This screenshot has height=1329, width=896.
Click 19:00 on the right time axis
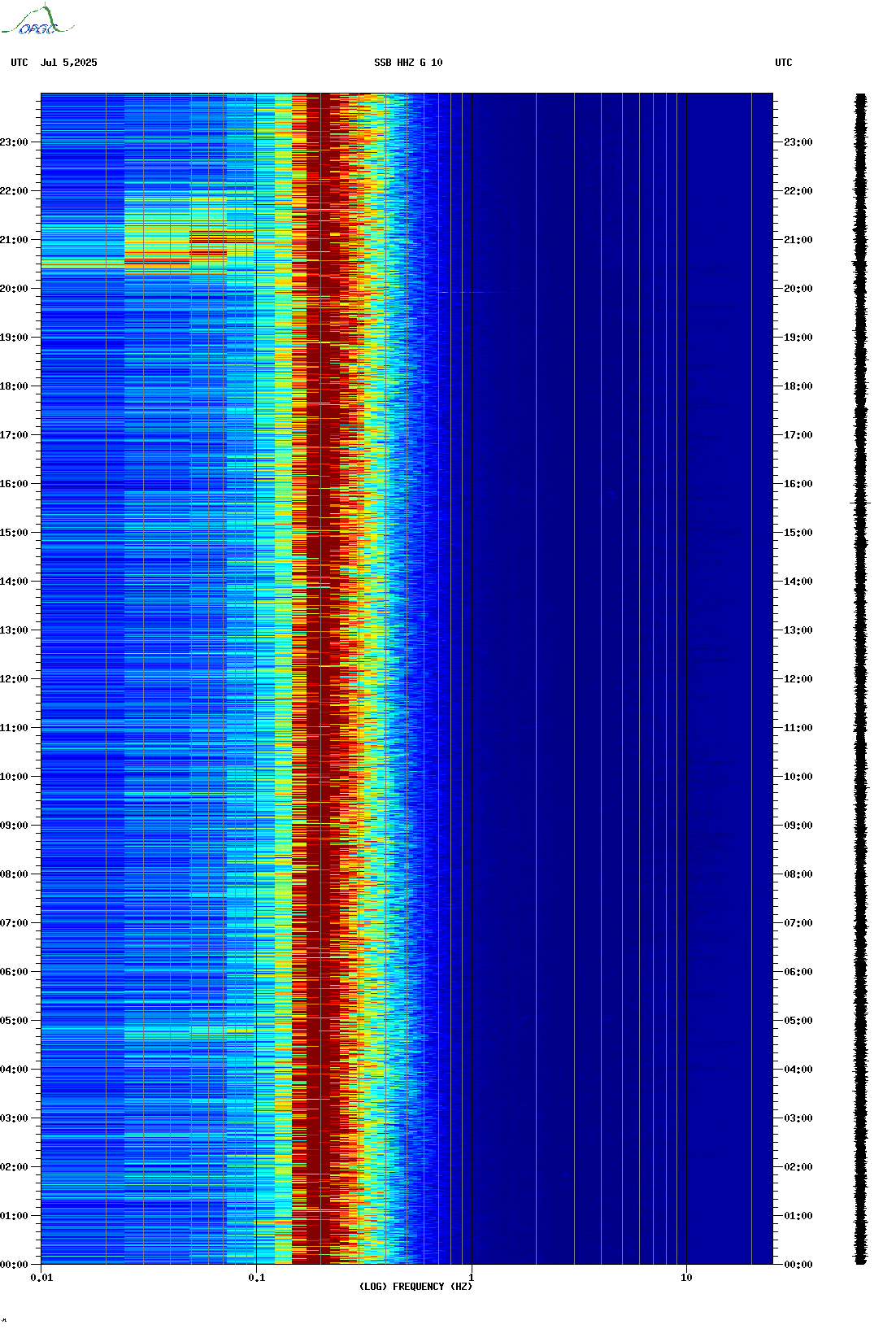(x=798, y=338)
